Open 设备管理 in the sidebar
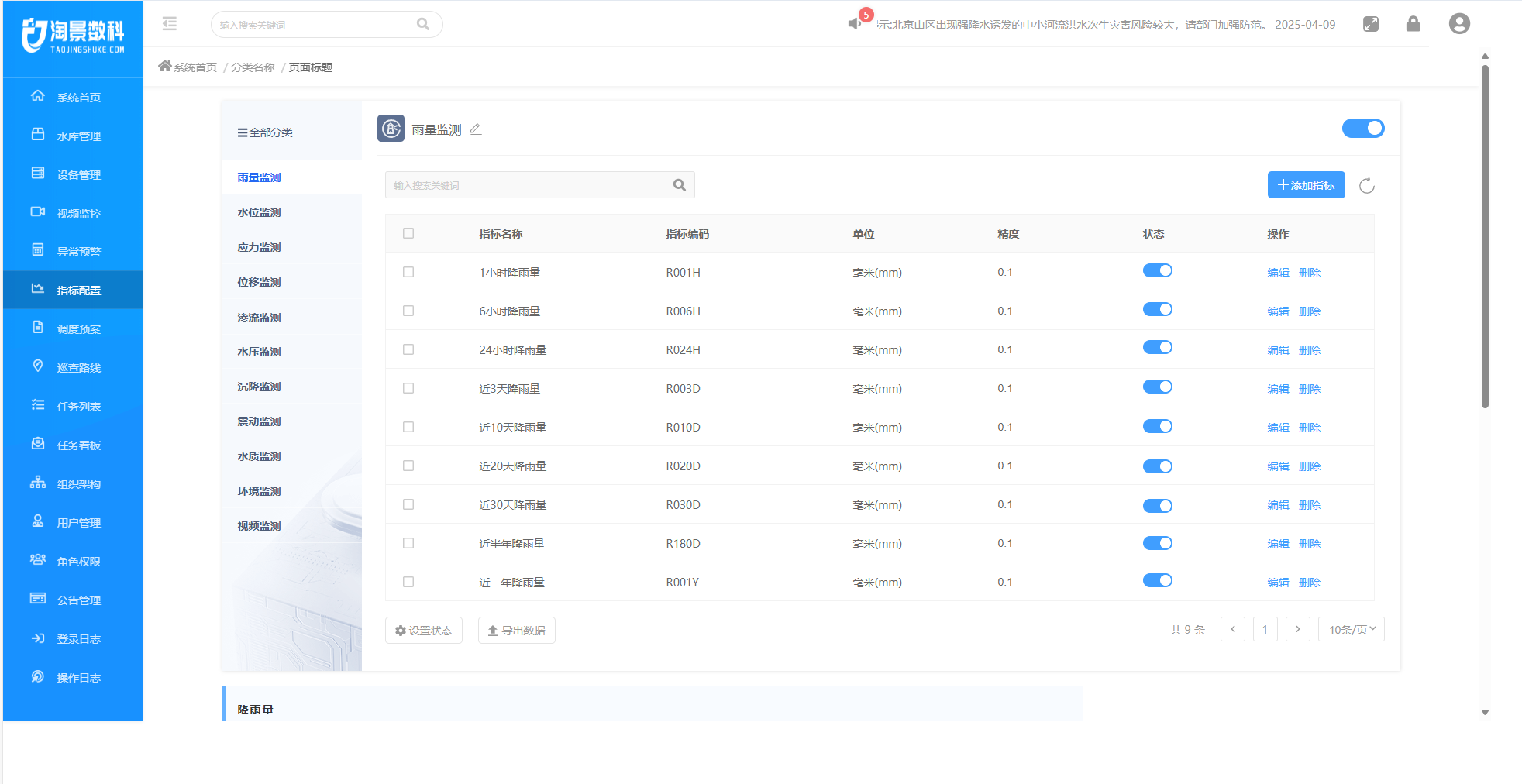The image size is (1522, 784). (x=73, y=174)
